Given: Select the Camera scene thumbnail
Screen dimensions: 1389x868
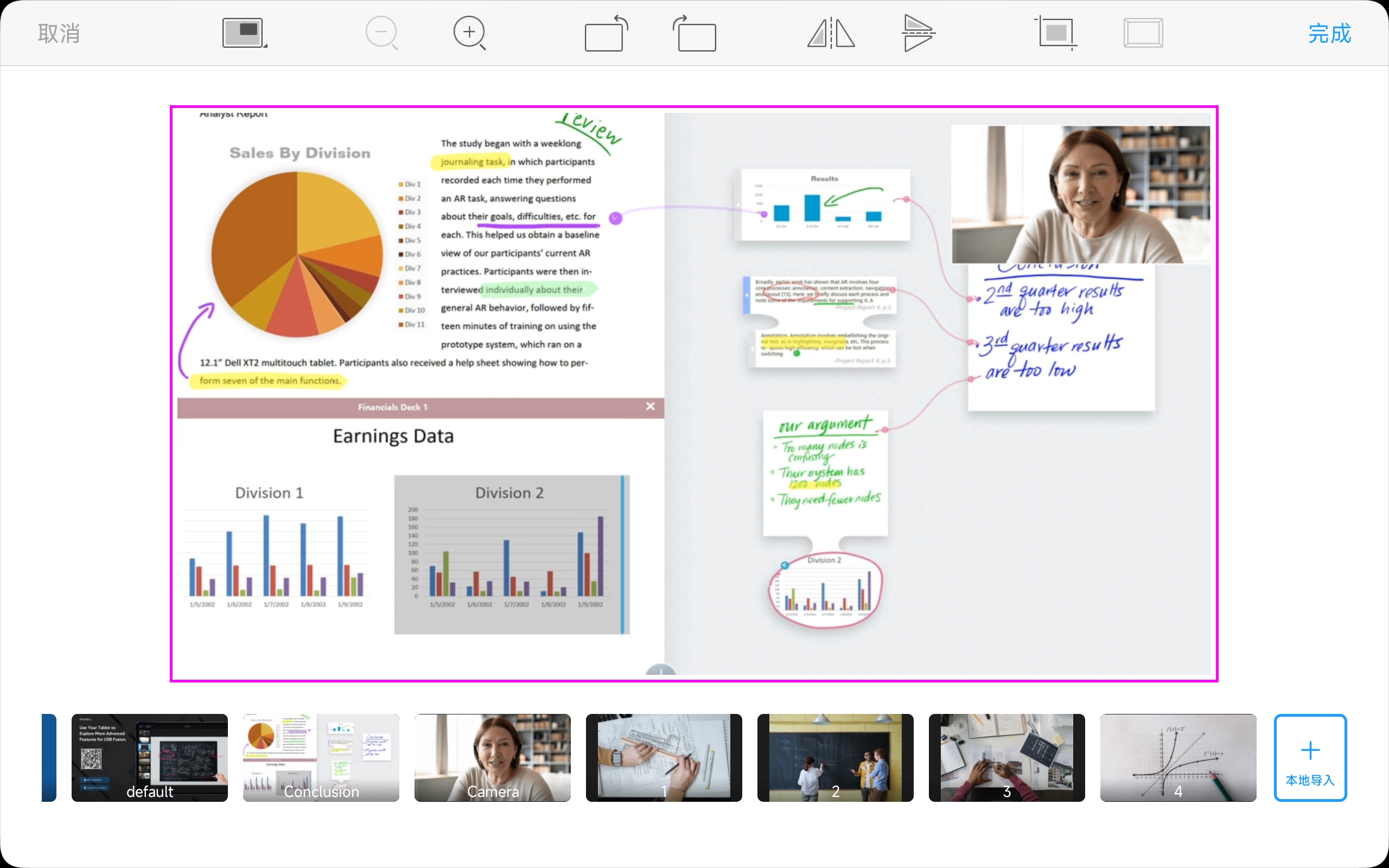Looking at the screenshot, I should 493,758.
